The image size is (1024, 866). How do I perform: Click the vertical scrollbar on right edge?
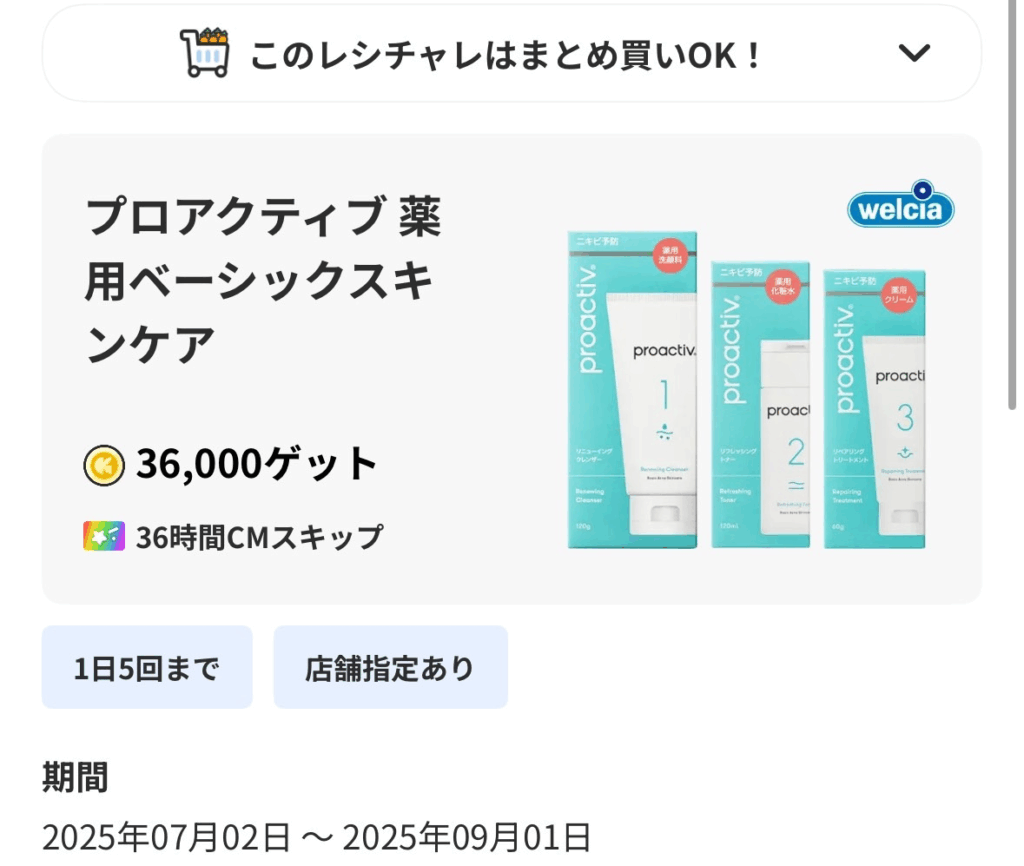click(1012, 204)
